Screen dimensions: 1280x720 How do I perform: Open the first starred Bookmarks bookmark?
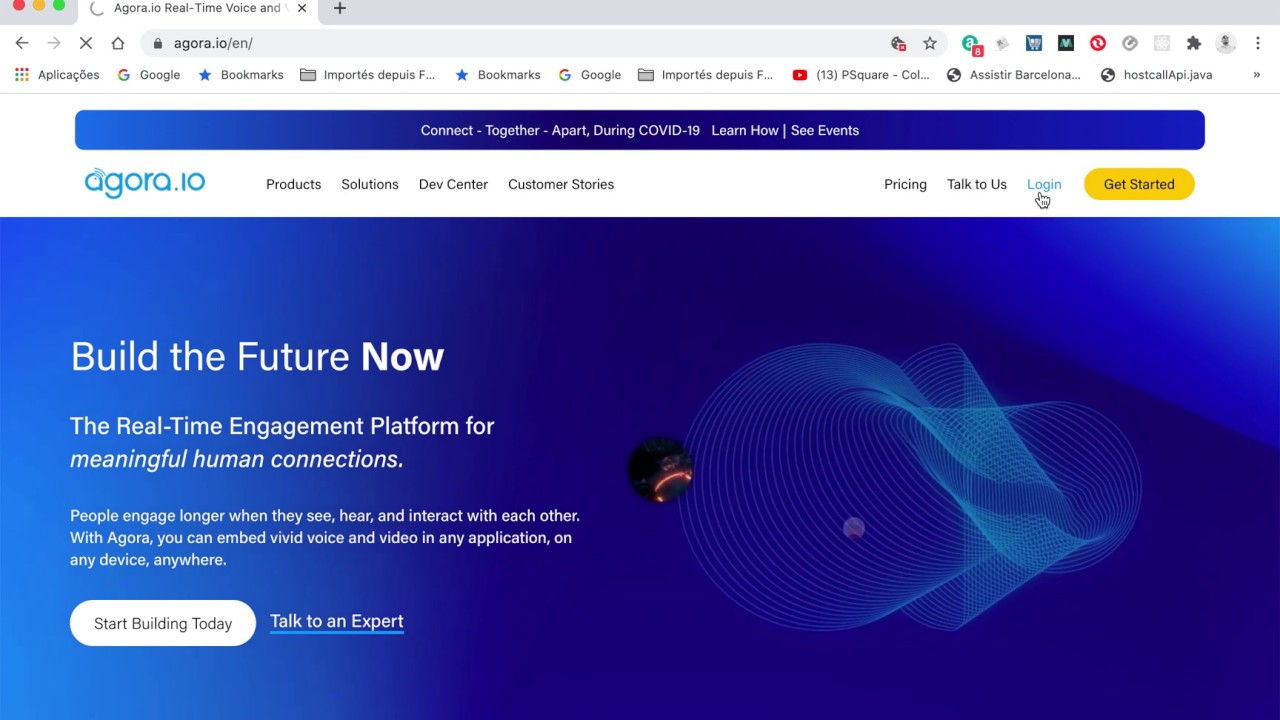(x=241, y=75)
